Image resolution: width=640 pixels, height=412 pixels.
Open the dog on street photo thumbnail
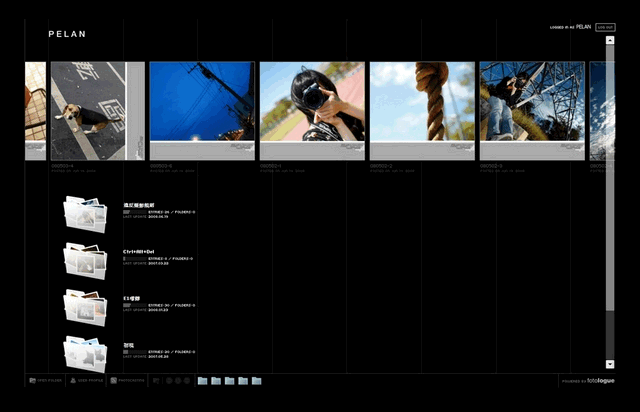pyautogui.click(x=98, y=111)
